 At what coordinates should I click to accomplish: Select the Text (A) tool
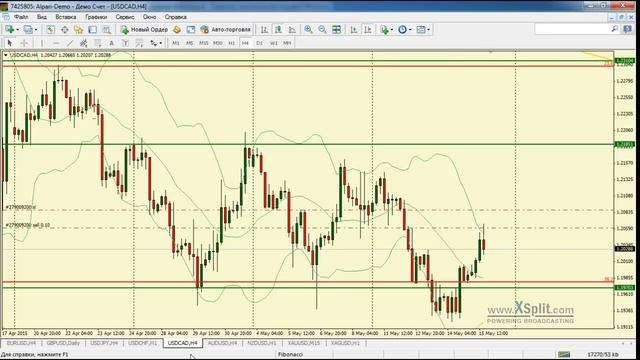click(111, 43)
